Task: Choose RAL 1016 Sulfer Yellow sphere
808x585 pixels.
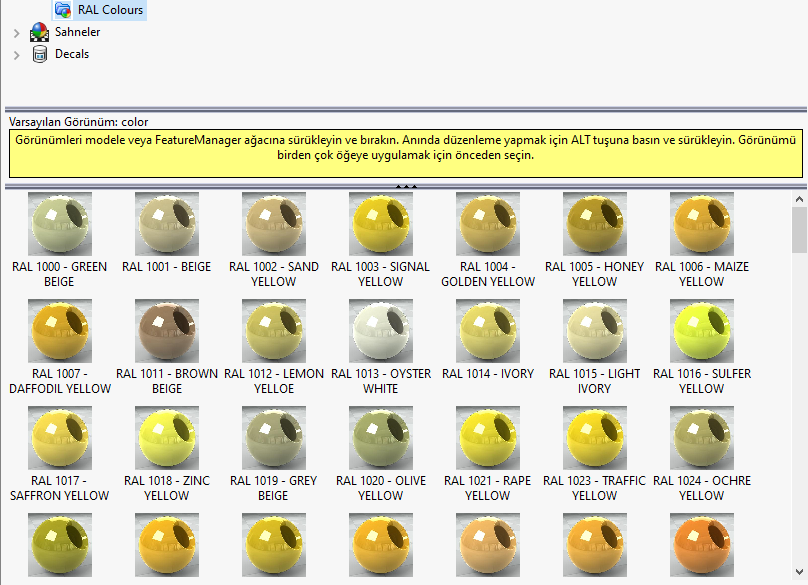Action: pyautogui.click(x=701, y=331)
